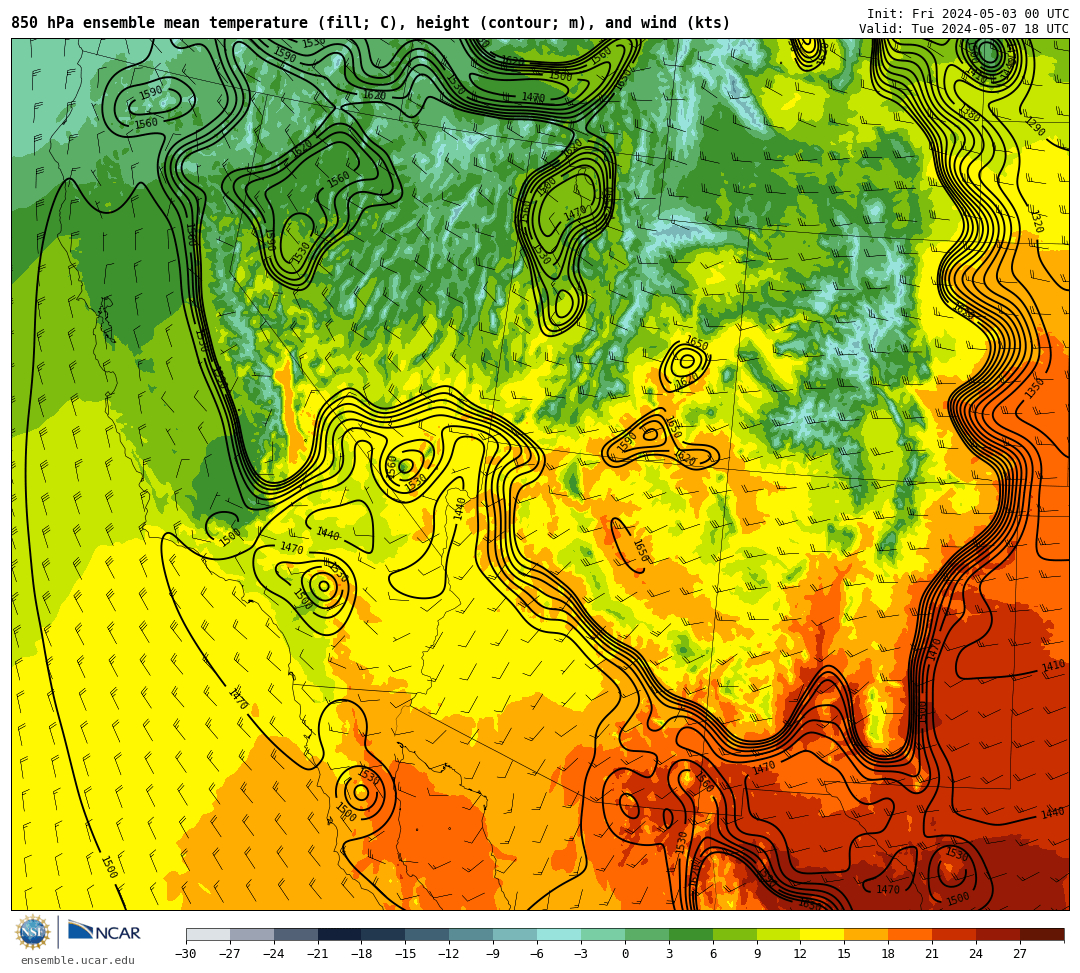Click the 9 colorbar label
Viewport: 1080px width, 973px height.
pyautogui.click(x=757, y=954)
